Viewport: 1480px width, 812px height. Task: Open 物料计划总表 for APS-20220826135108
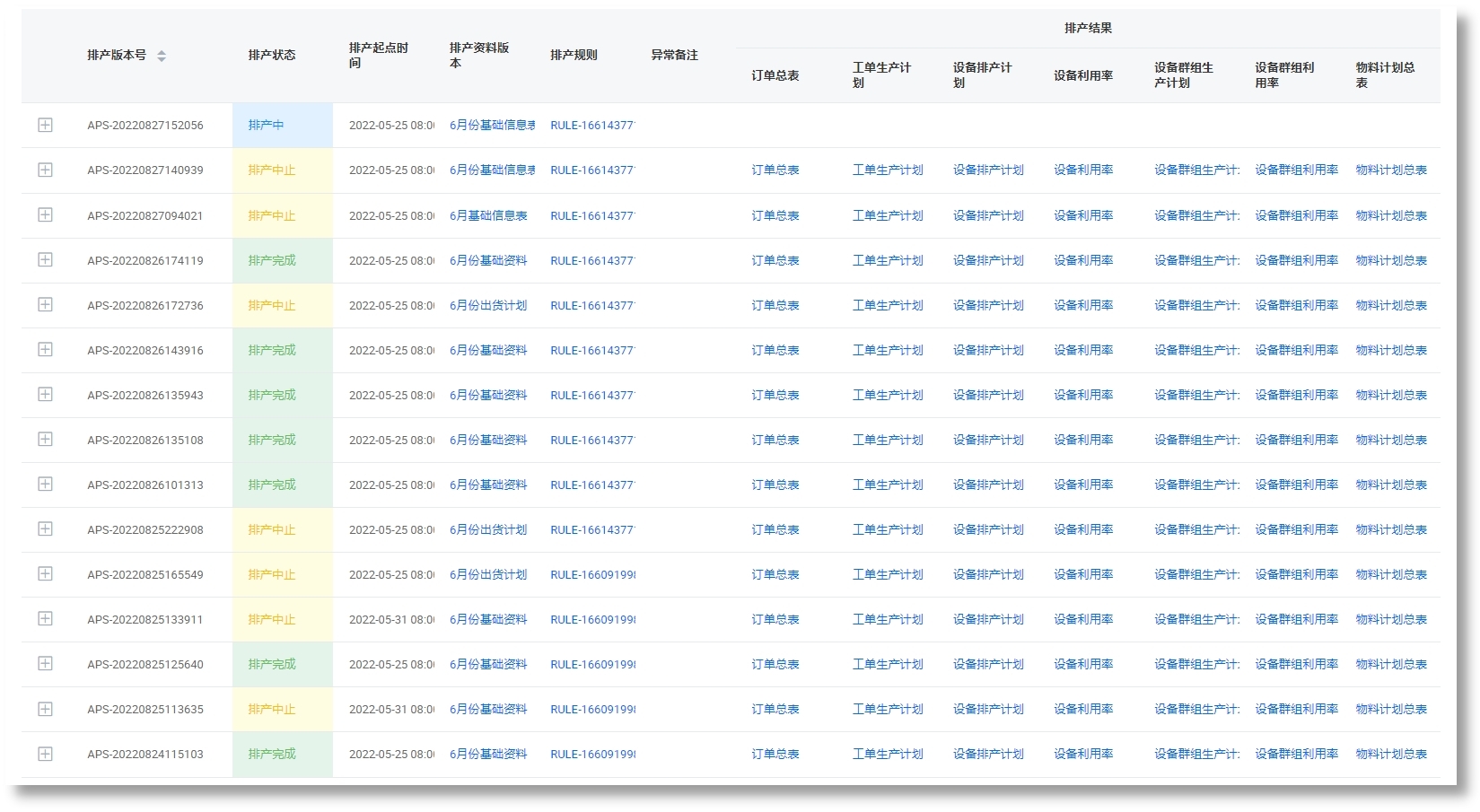[x=1390, y=440]
